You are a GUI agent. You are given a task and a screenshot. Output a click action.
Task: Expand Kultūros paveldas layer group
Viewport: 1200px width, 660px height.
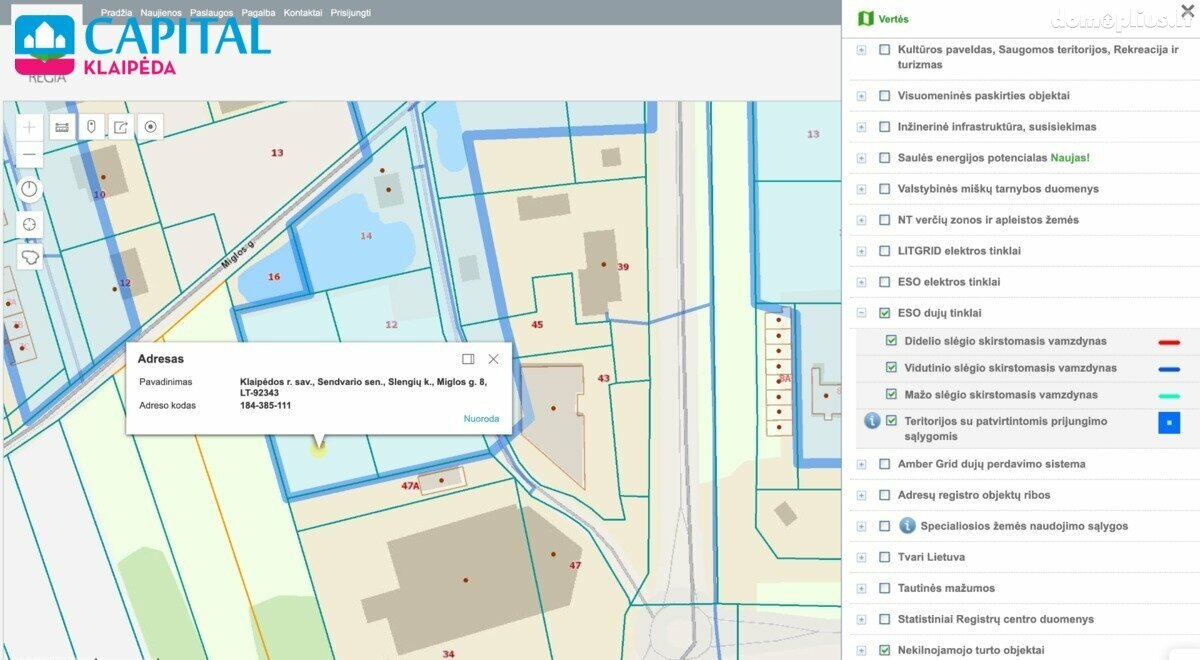pos(861,50)
